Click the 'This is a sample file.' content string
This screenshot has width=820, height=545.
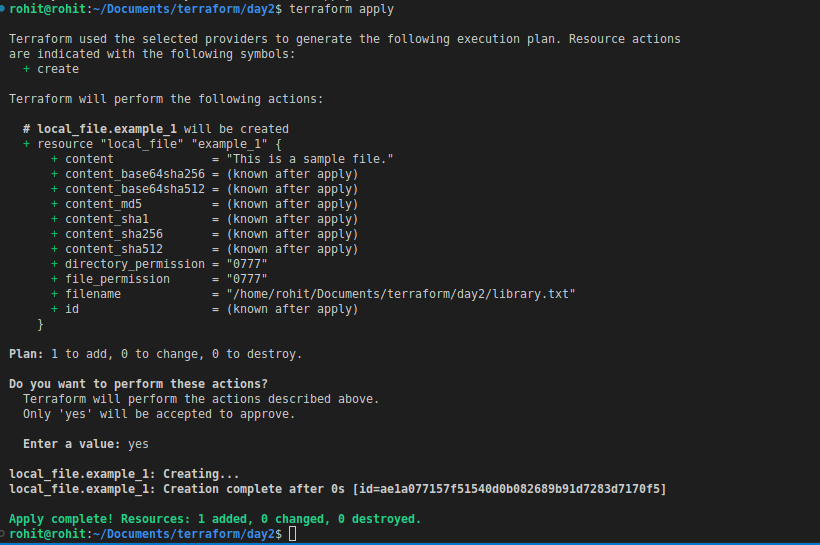[310, 159]
